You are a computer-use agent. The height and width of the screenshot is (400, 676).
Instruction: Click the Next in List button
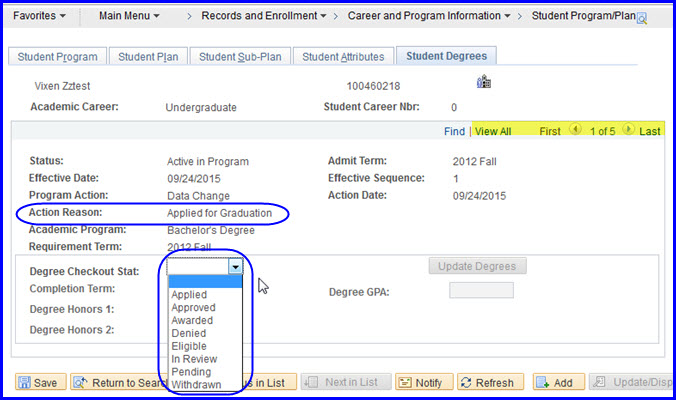tap(346, 382)
